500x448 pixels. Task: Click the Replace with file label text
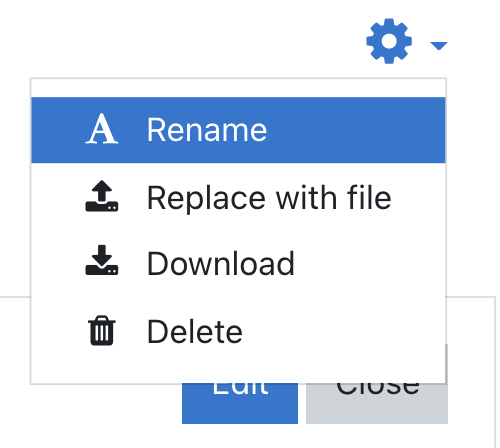click(269, 198)
